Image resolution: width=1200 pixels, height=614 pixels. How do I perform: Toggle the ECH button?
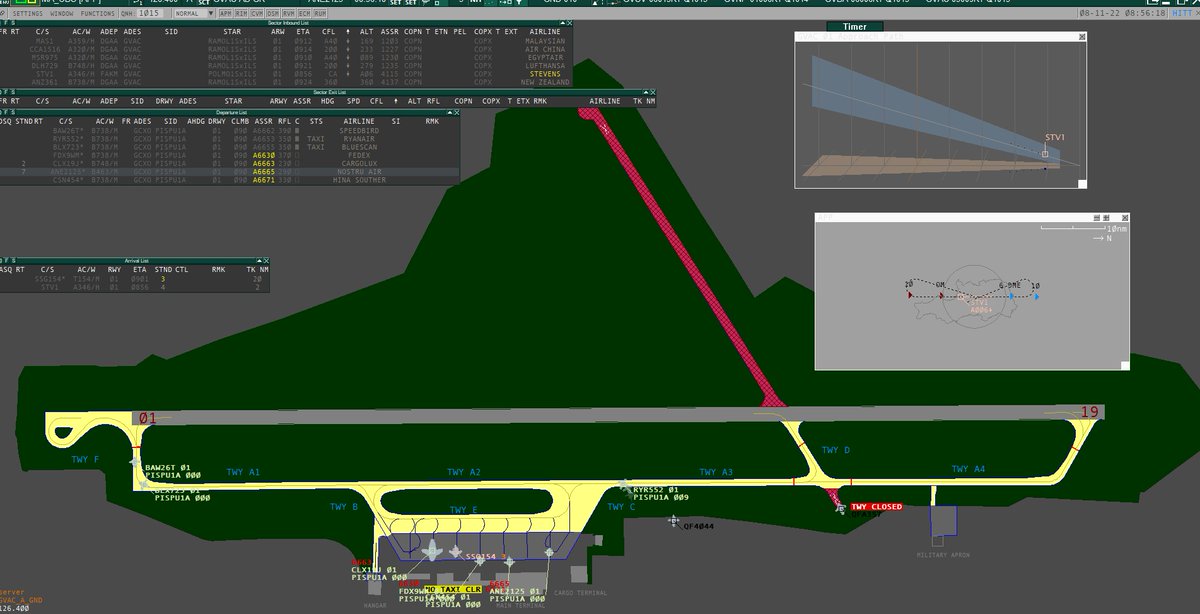304,15
